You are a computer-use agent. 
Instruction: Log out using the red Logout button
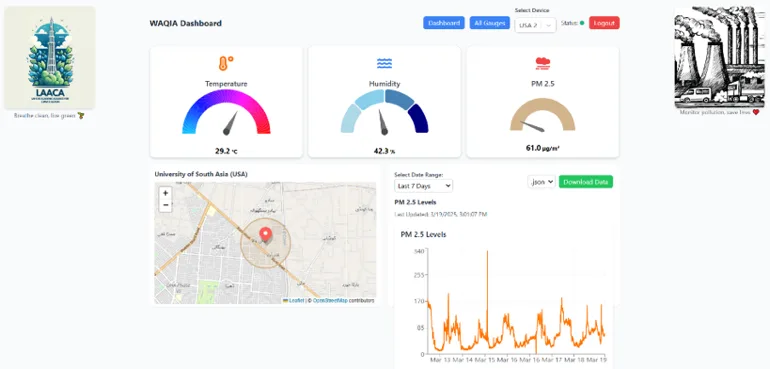[x=604, y=23]
